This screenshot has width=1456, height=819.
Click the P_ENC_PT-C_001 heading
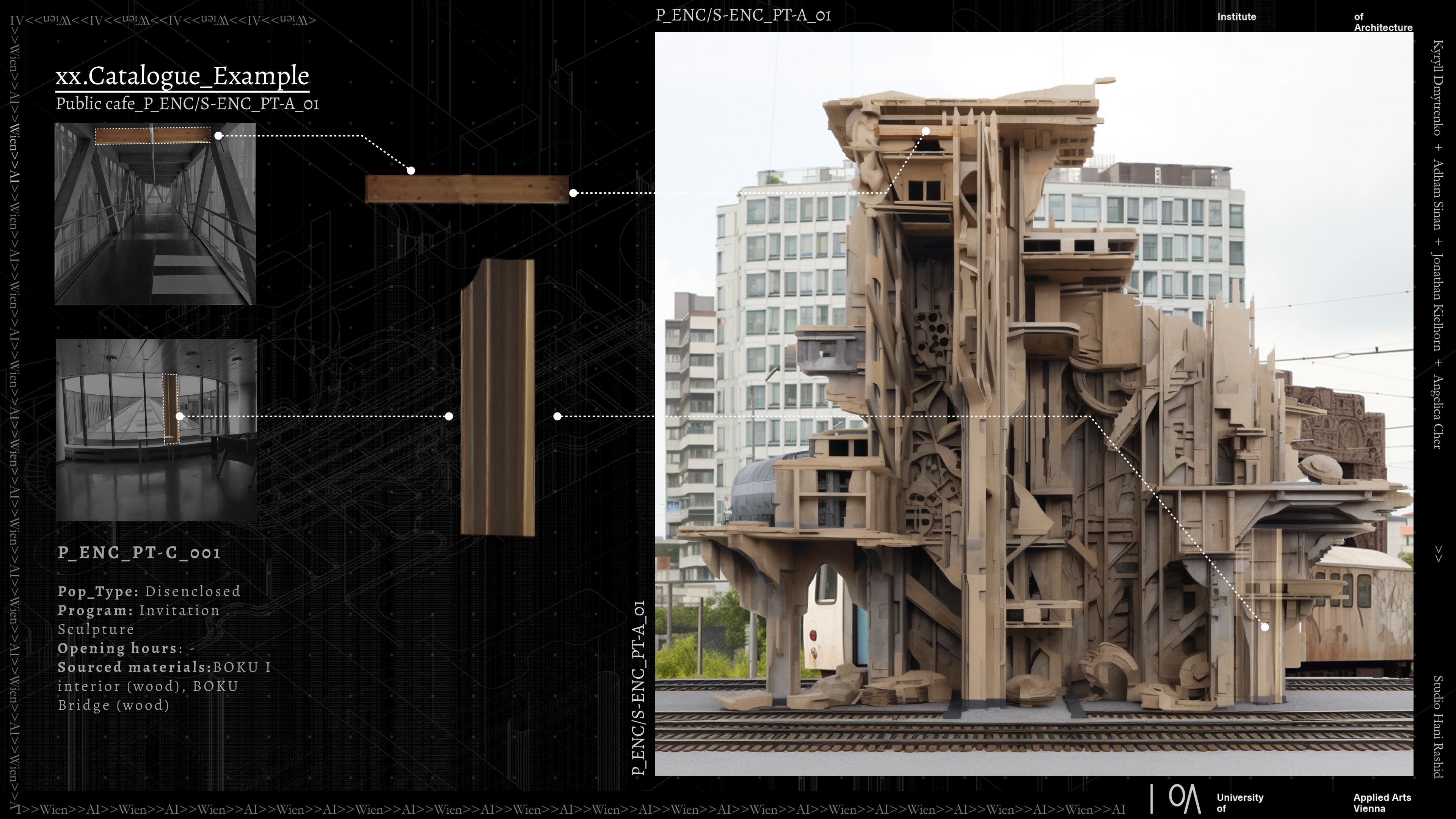click(x=139, y=553)
